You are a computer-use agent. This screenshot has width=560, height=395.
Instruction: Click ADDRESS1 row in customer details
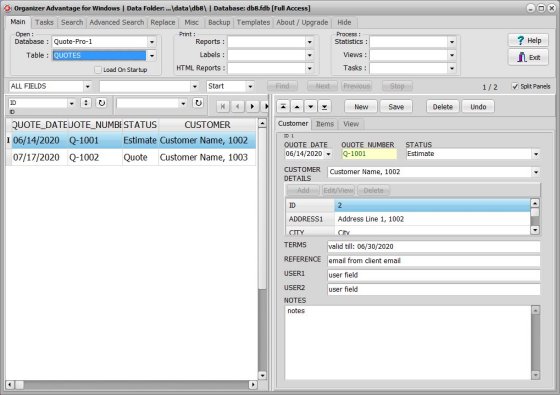point(409,219)
